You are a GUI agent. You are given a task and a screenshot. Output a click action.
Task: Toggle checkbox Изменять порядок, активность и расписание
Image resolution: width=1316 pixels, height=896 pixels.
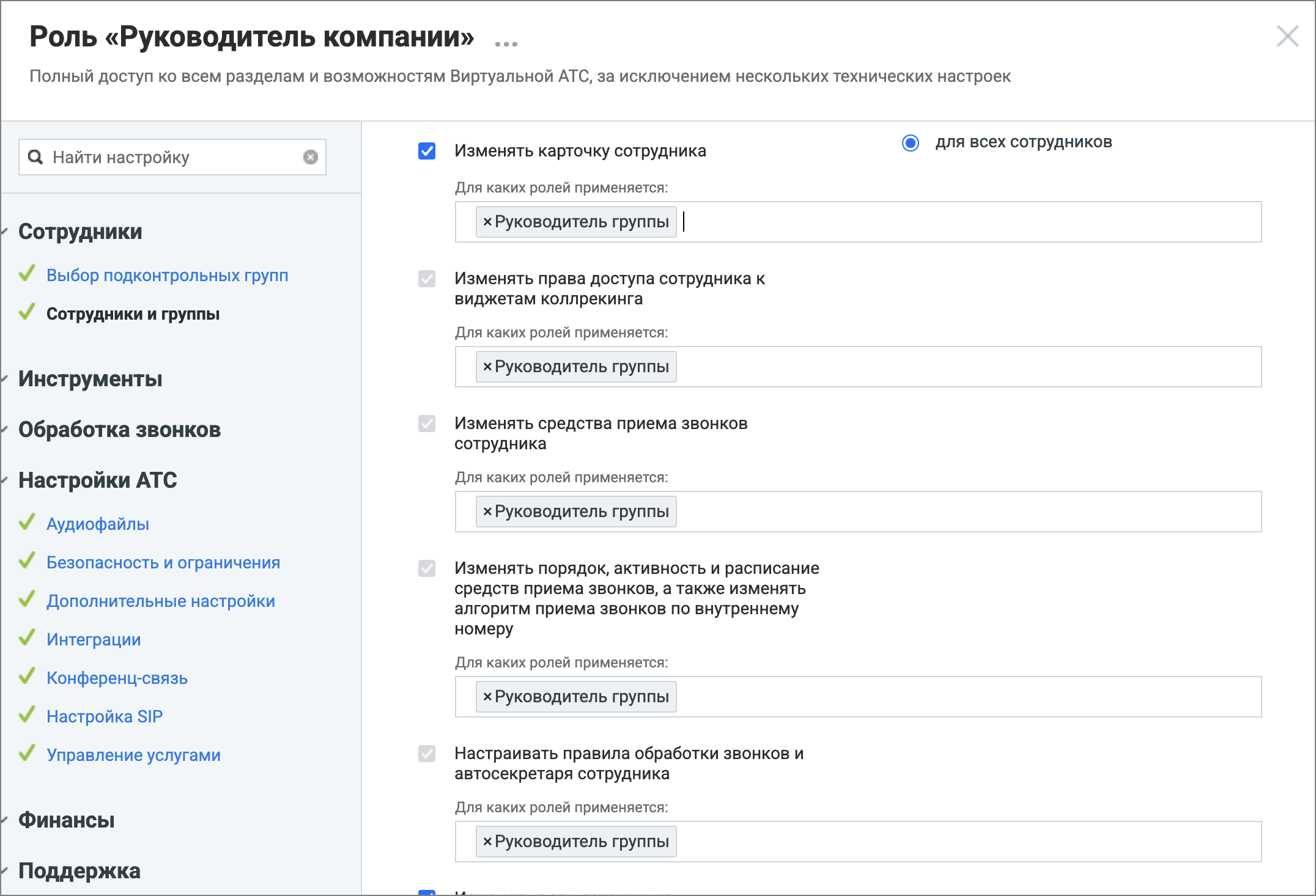pos(427,568)
